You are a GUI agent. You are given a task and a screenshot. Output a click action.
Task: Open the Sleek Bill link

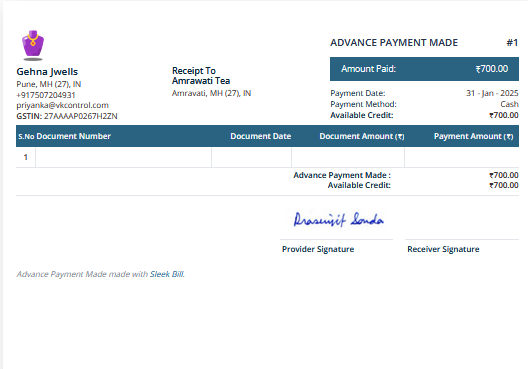(x=167, y=274)
